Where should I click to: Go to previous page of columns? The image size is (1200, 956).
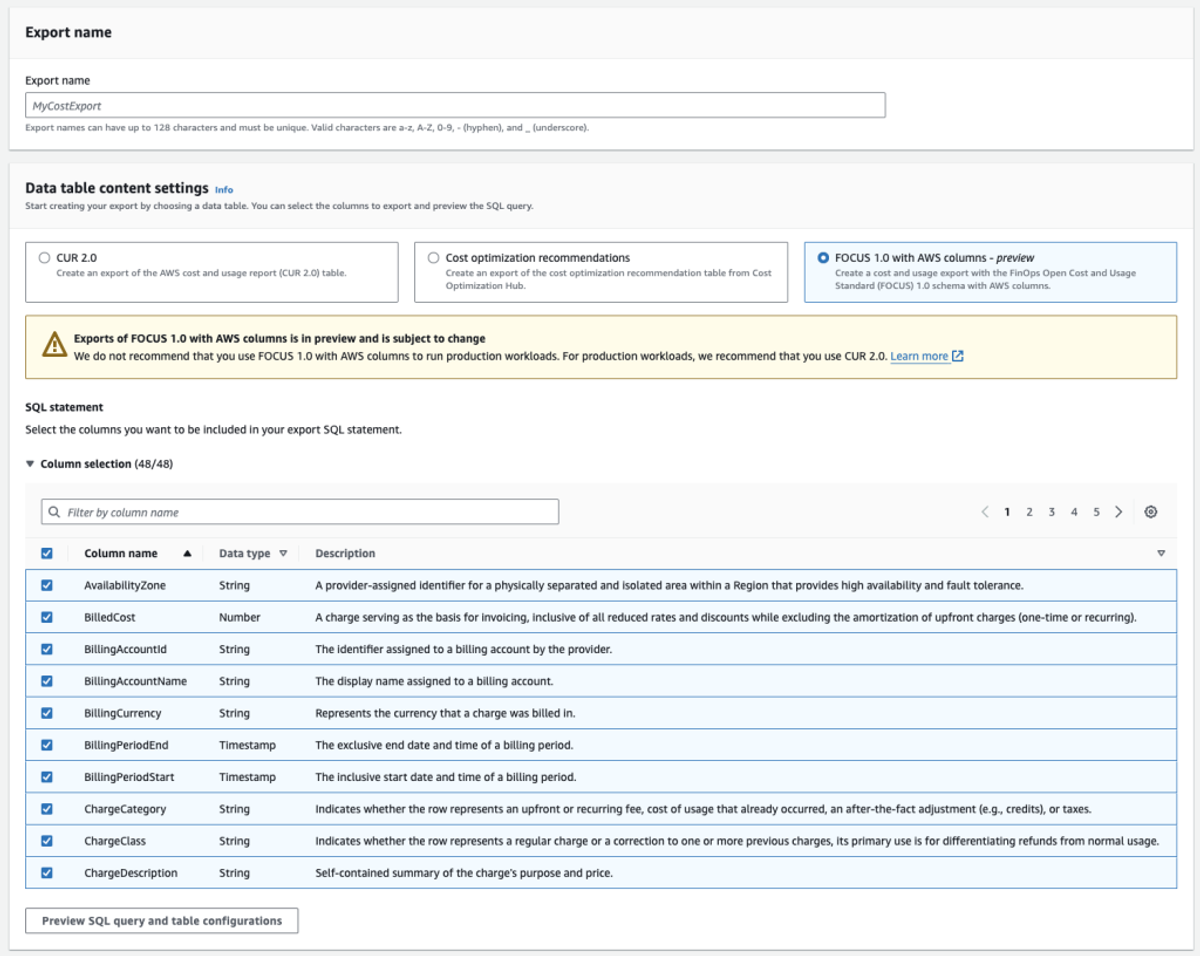(985, 512)
